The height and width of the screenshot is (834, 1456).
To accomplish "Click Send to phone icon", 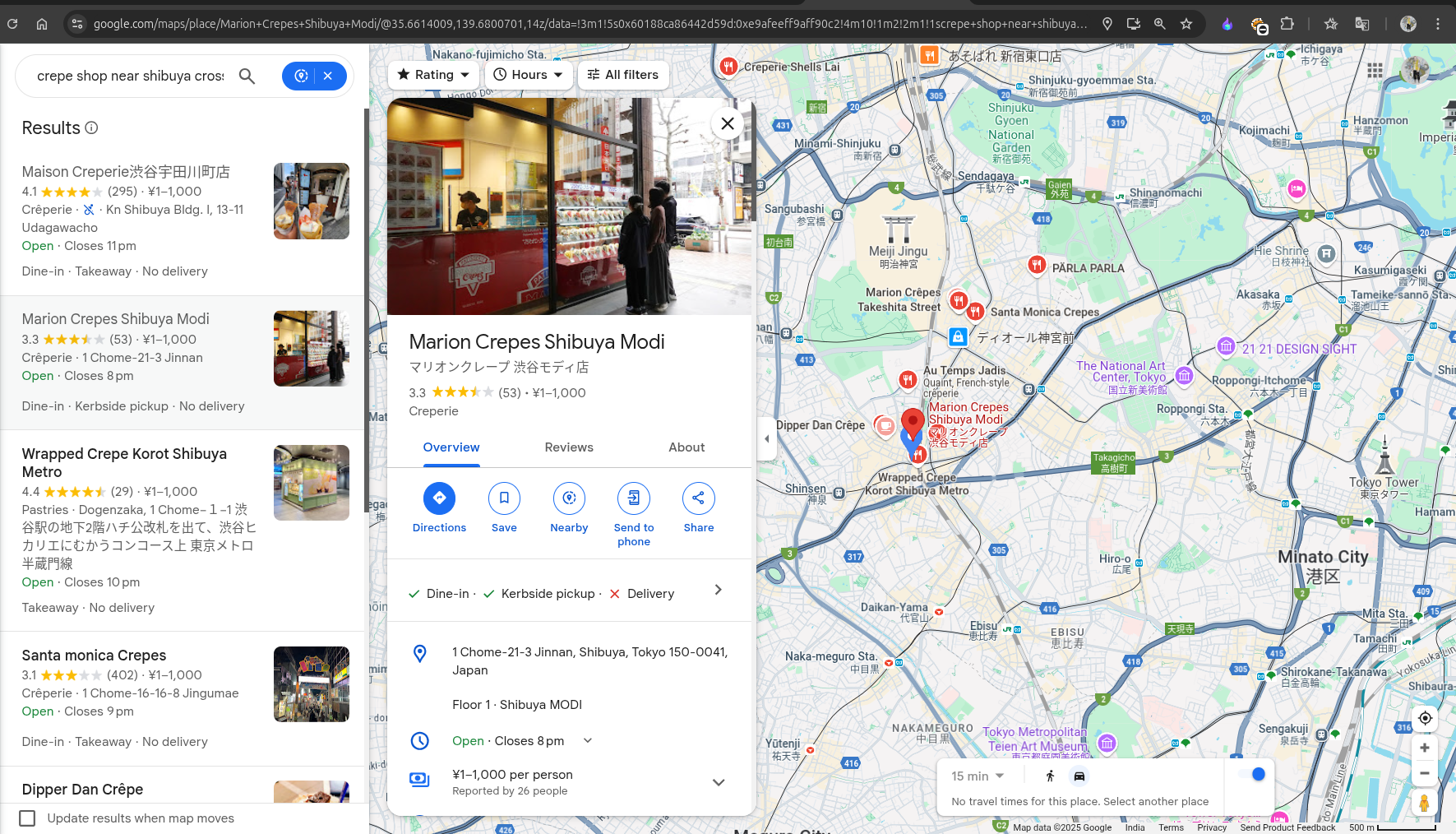I will coord(634,498).
